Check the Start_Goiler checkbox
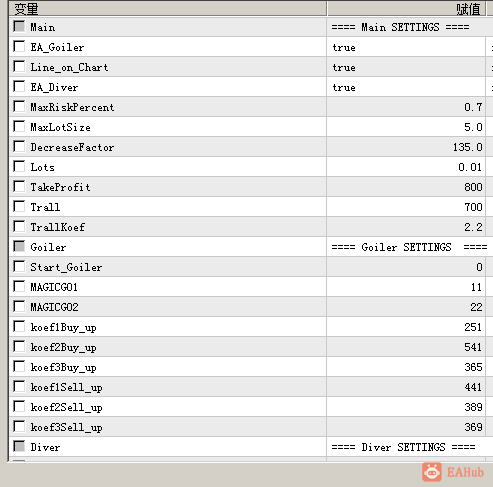This screenshot has height=487, width=493. point(19,266)
